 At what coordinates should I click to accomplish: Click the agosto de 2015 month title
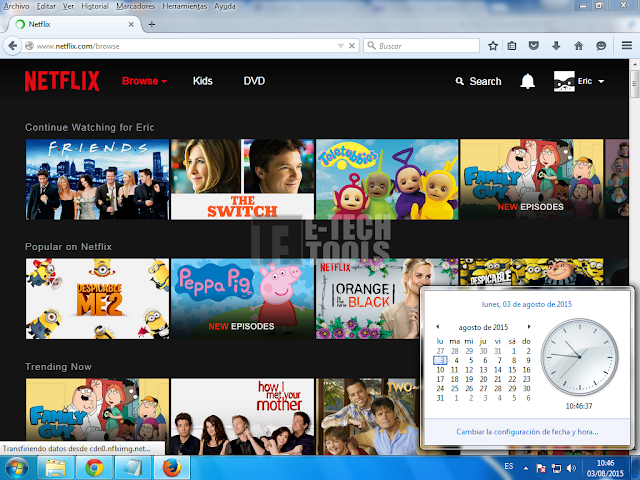click(x=483, y=327)
